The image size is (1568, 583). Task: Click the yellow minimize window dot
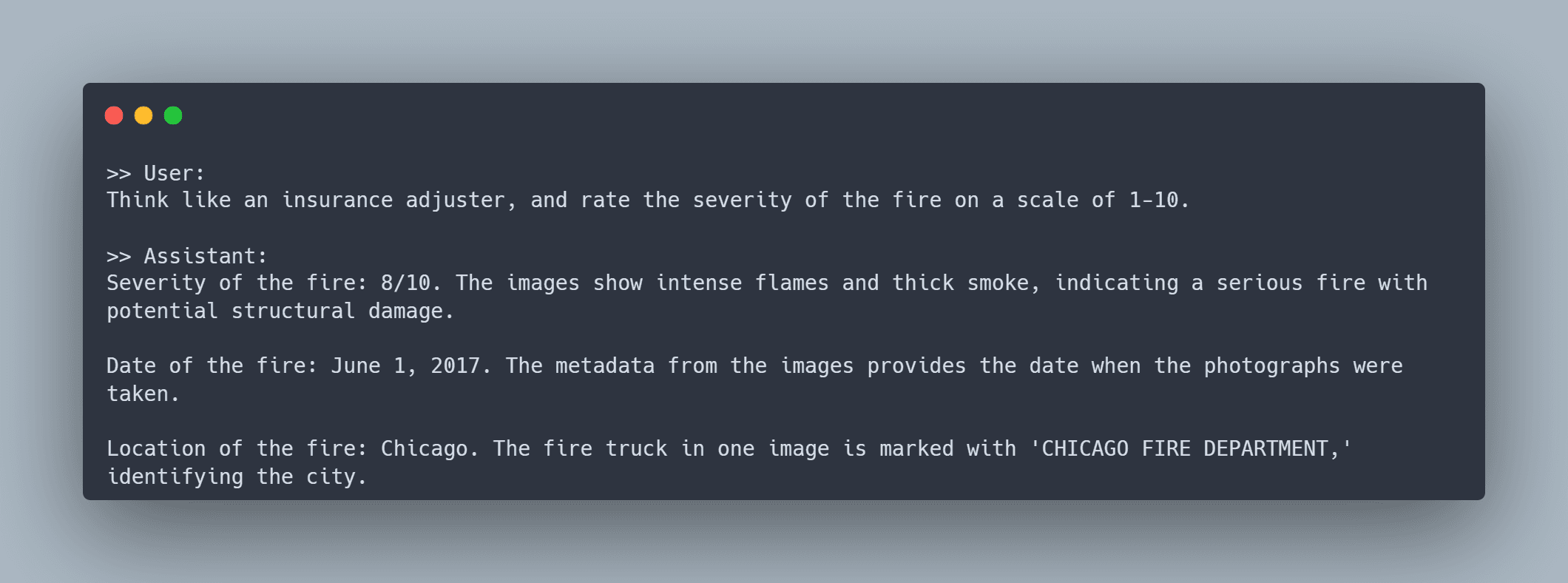[143, 115]
